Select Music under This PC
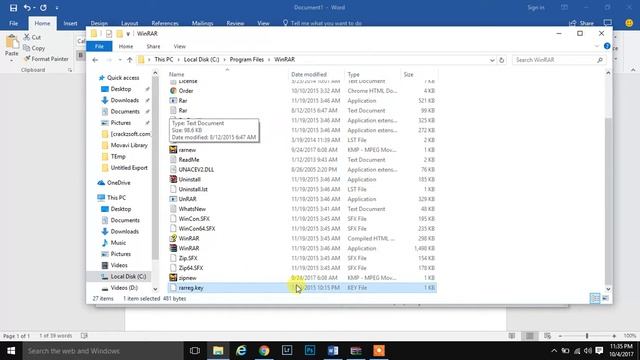This screenshot has height=360, width=640. click(x=118, y=243)
